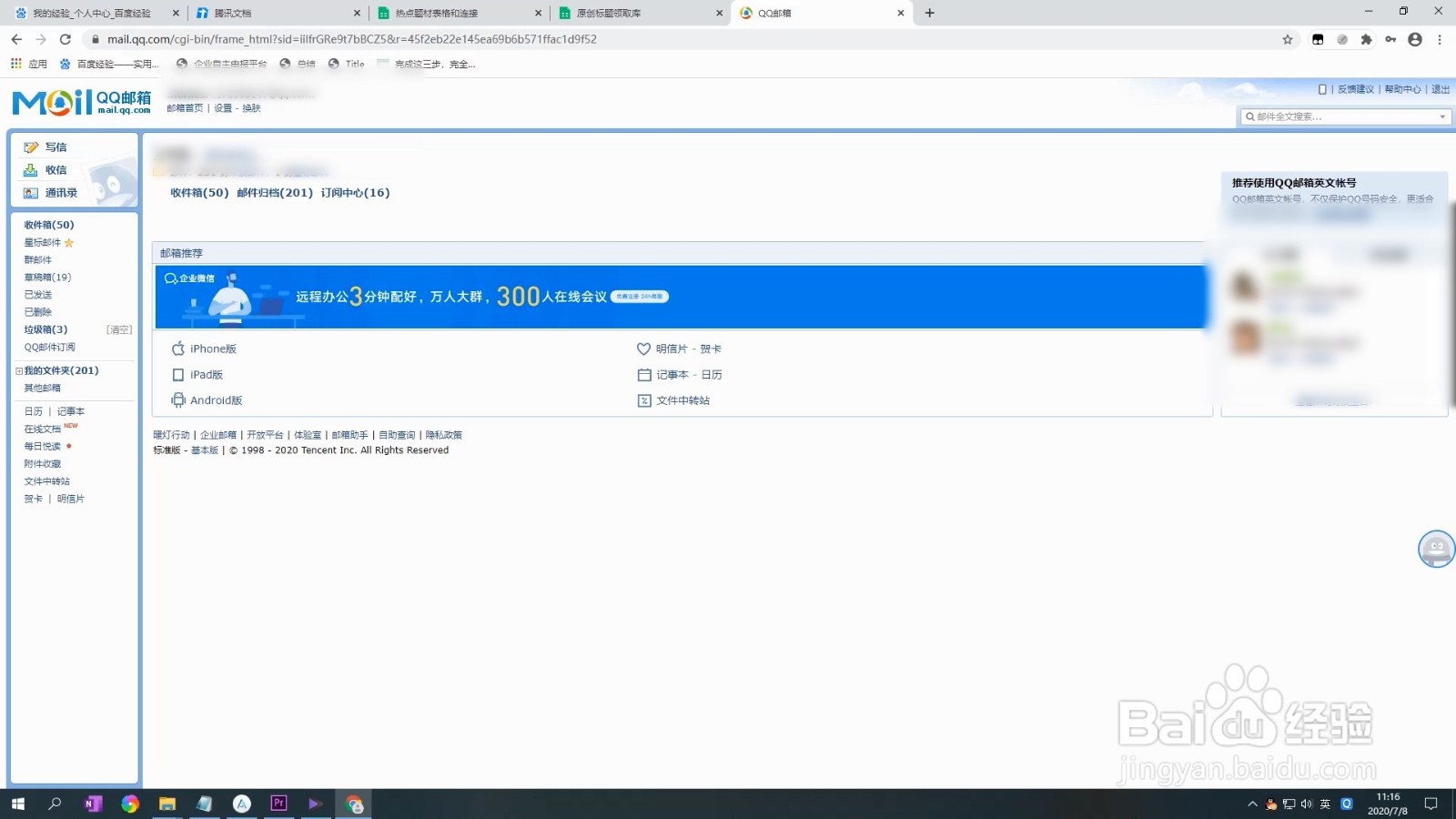Open the 帮助中心 help link
The image size is (1456, 819).
pos(1402,89)
